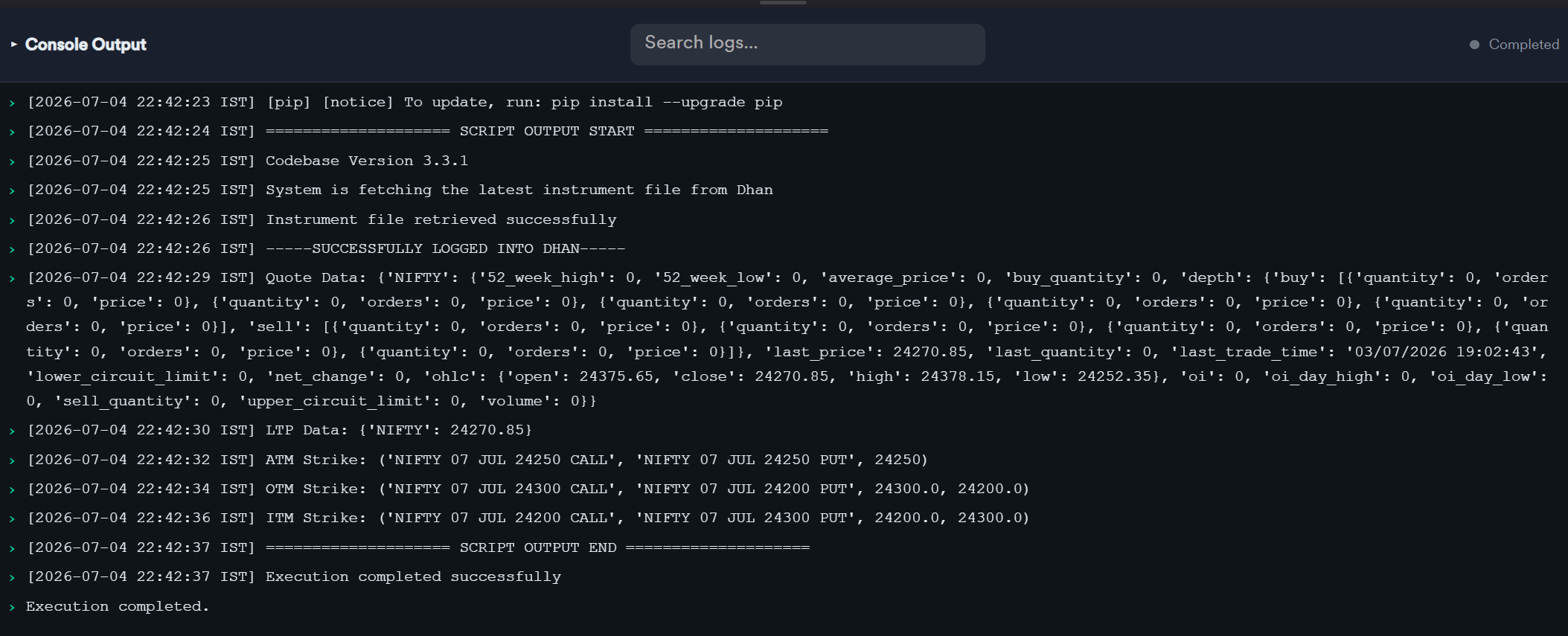
Task: Click the chevron beside final Execution completed line
Action: tap(12, 608)
